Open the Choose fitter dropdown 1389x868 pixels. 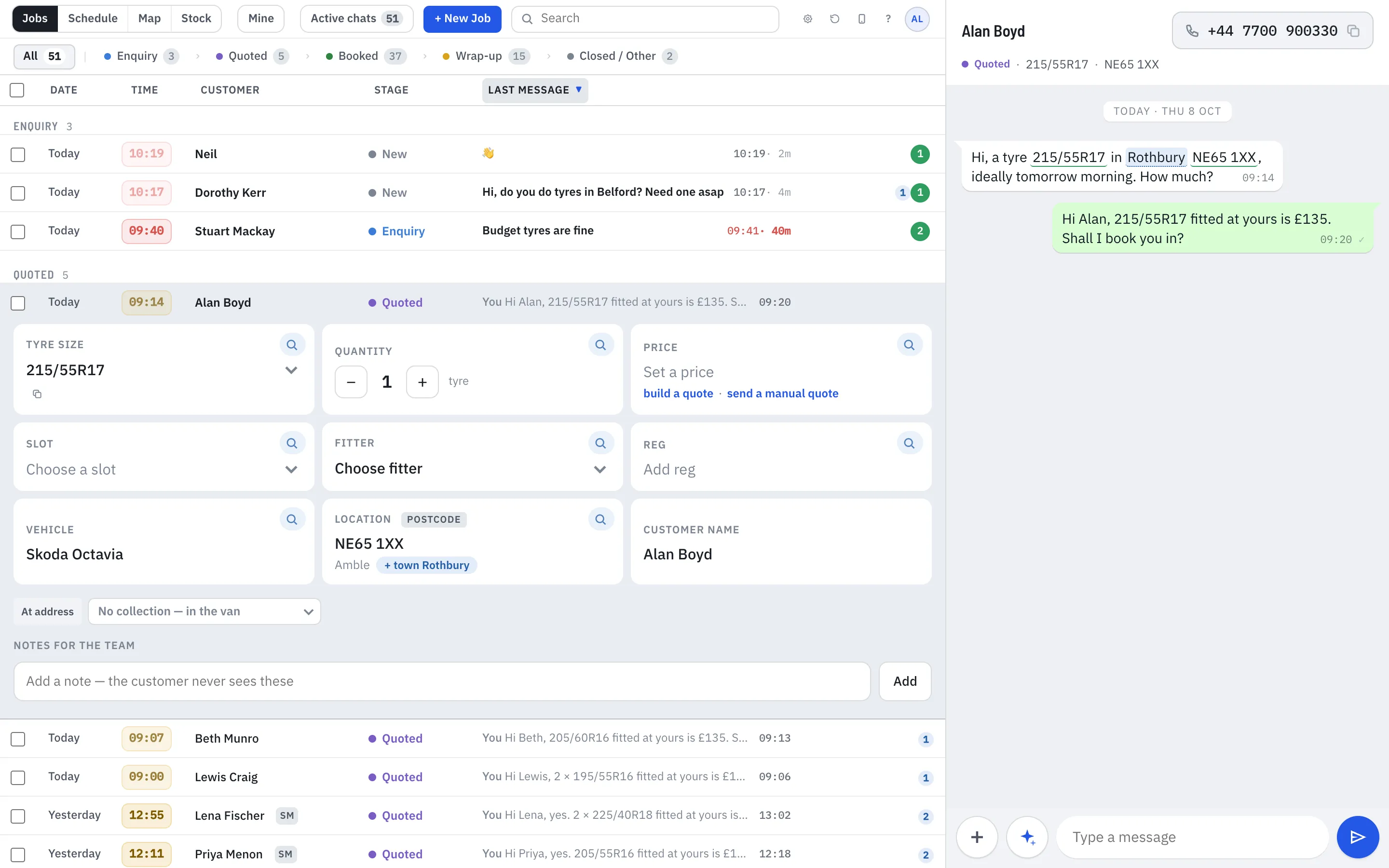pos(472,469)
